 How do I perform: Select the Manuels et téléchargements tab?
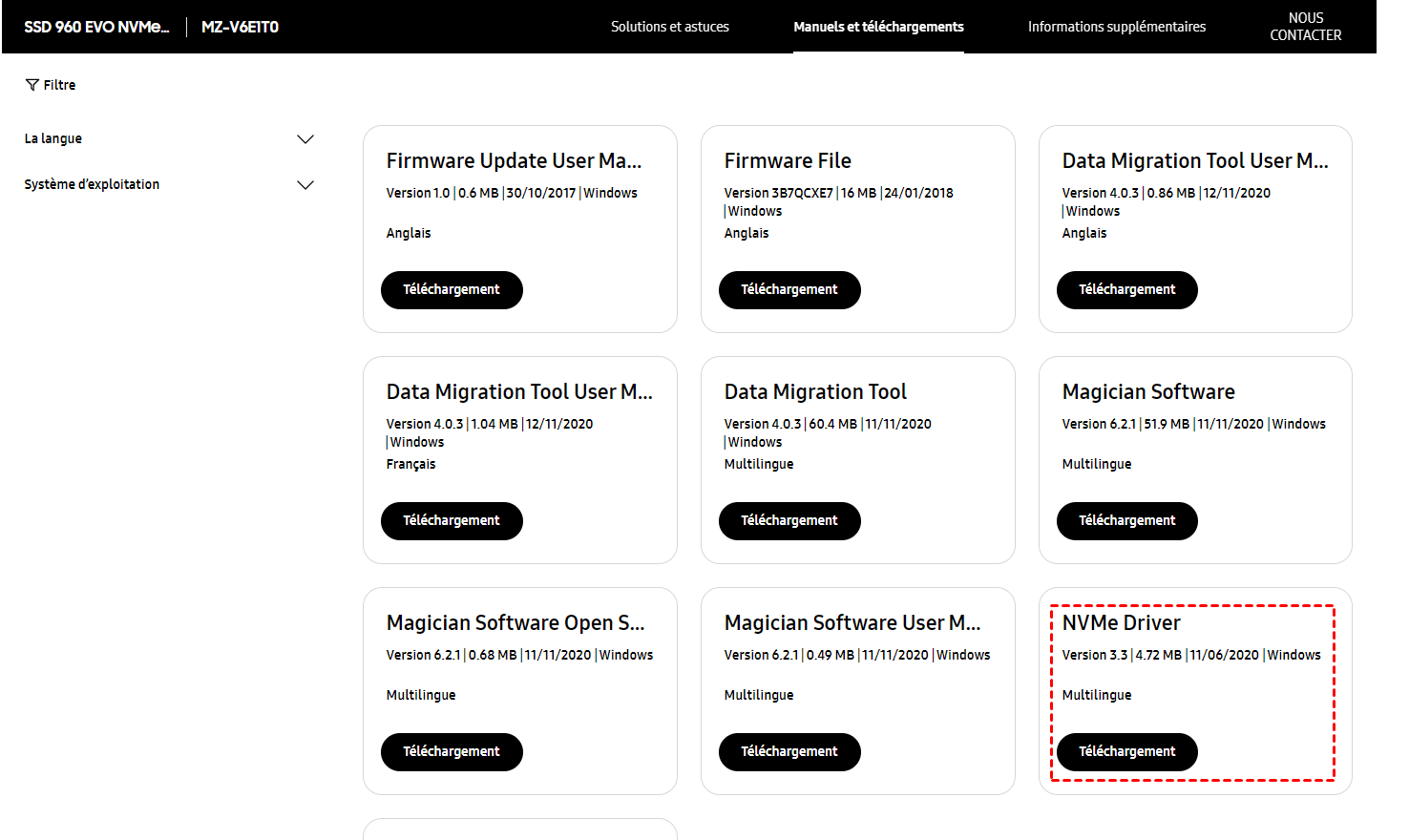(x=878, y=27)
